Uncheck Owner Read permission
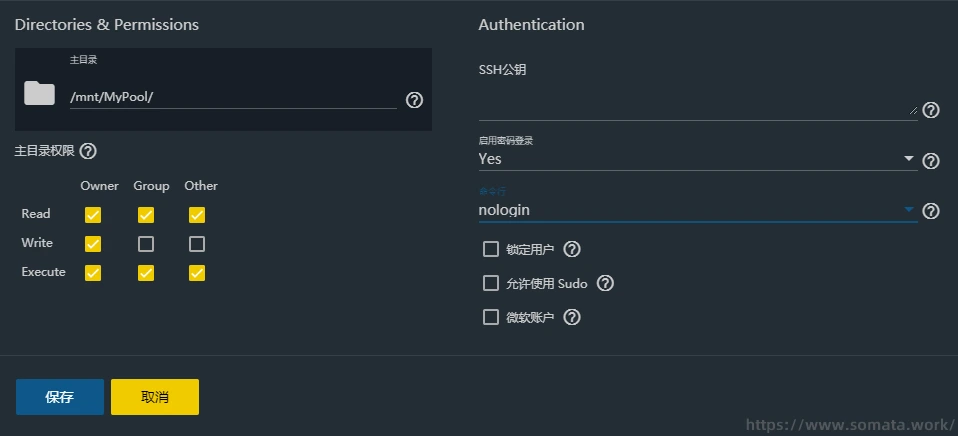Screen dimensions: 958x436 point(93,214)
